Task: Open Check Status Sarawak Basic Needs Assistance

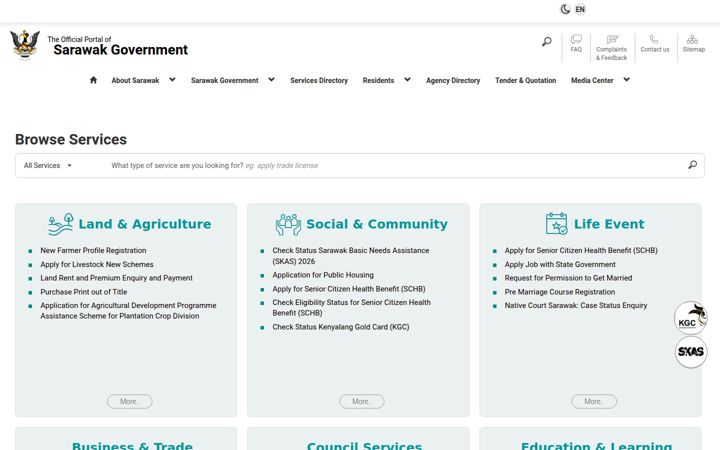Action: [351, 256]
